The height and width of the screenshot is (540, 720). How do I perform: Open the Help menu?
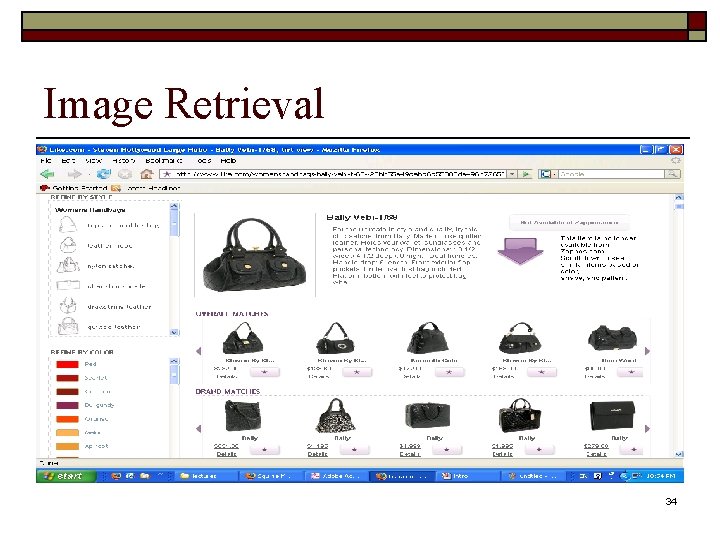[228, 161]
